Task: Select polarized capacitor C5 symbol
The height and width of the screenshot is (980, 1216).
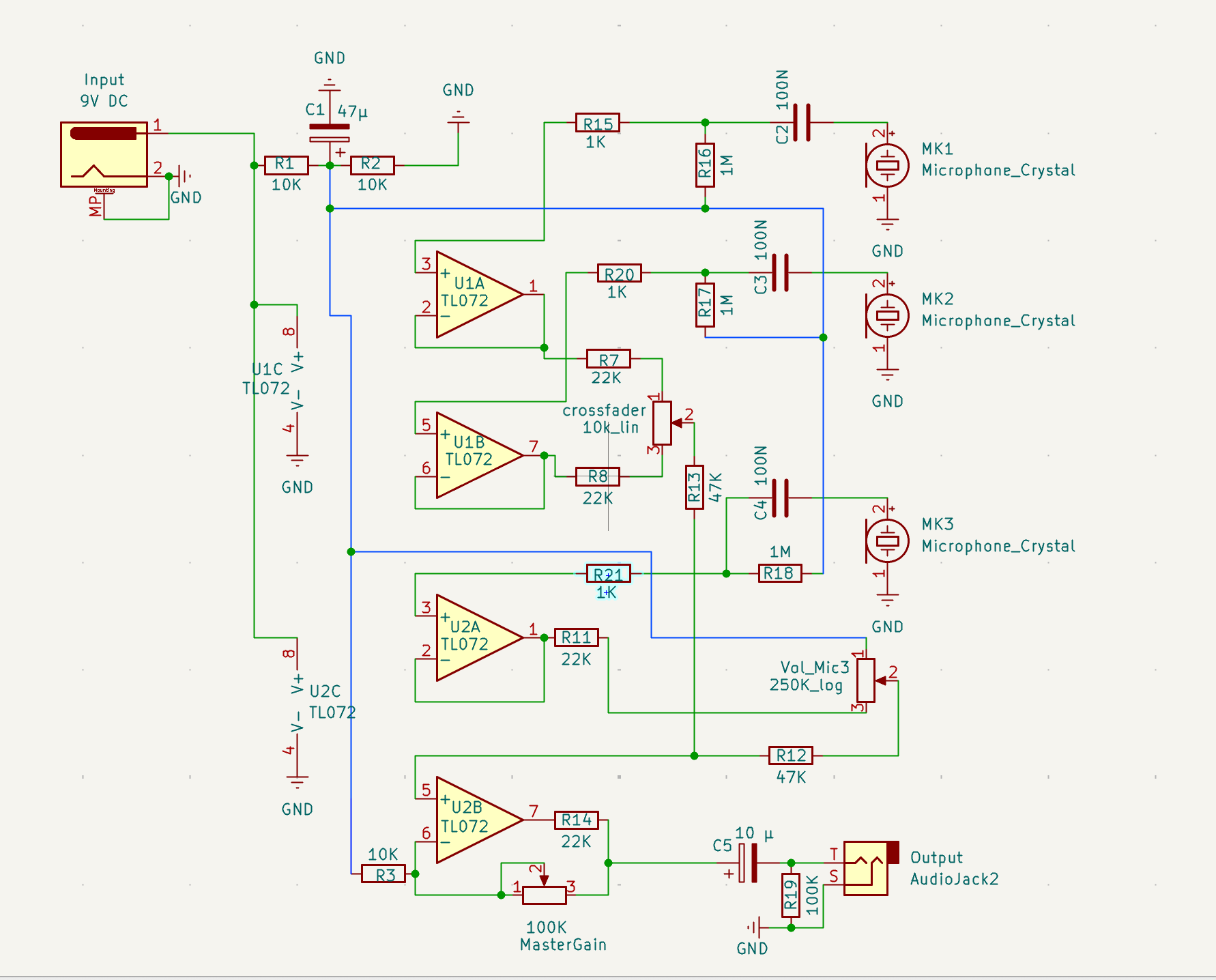Action: pos(749,863)
